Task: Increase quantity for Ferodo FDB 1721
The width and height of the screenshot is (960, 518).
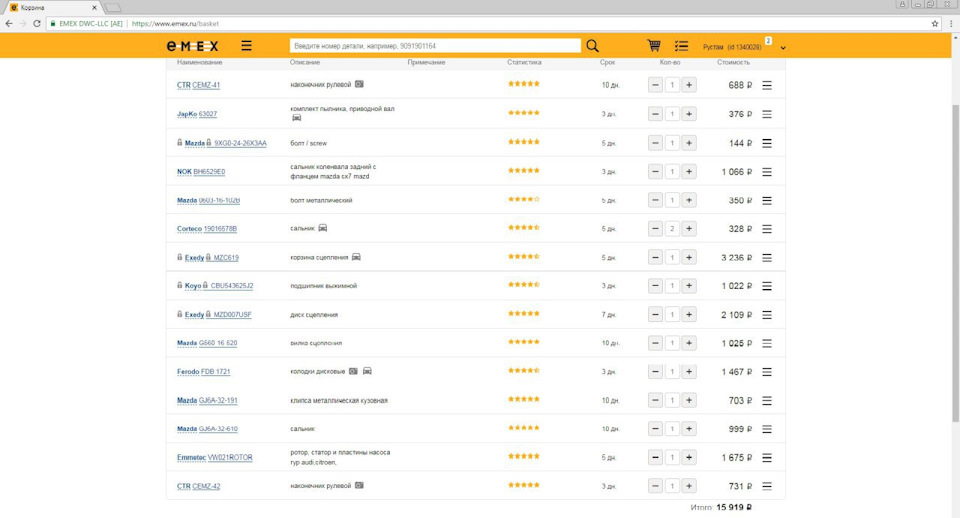Action: click(x=689, y=372)
